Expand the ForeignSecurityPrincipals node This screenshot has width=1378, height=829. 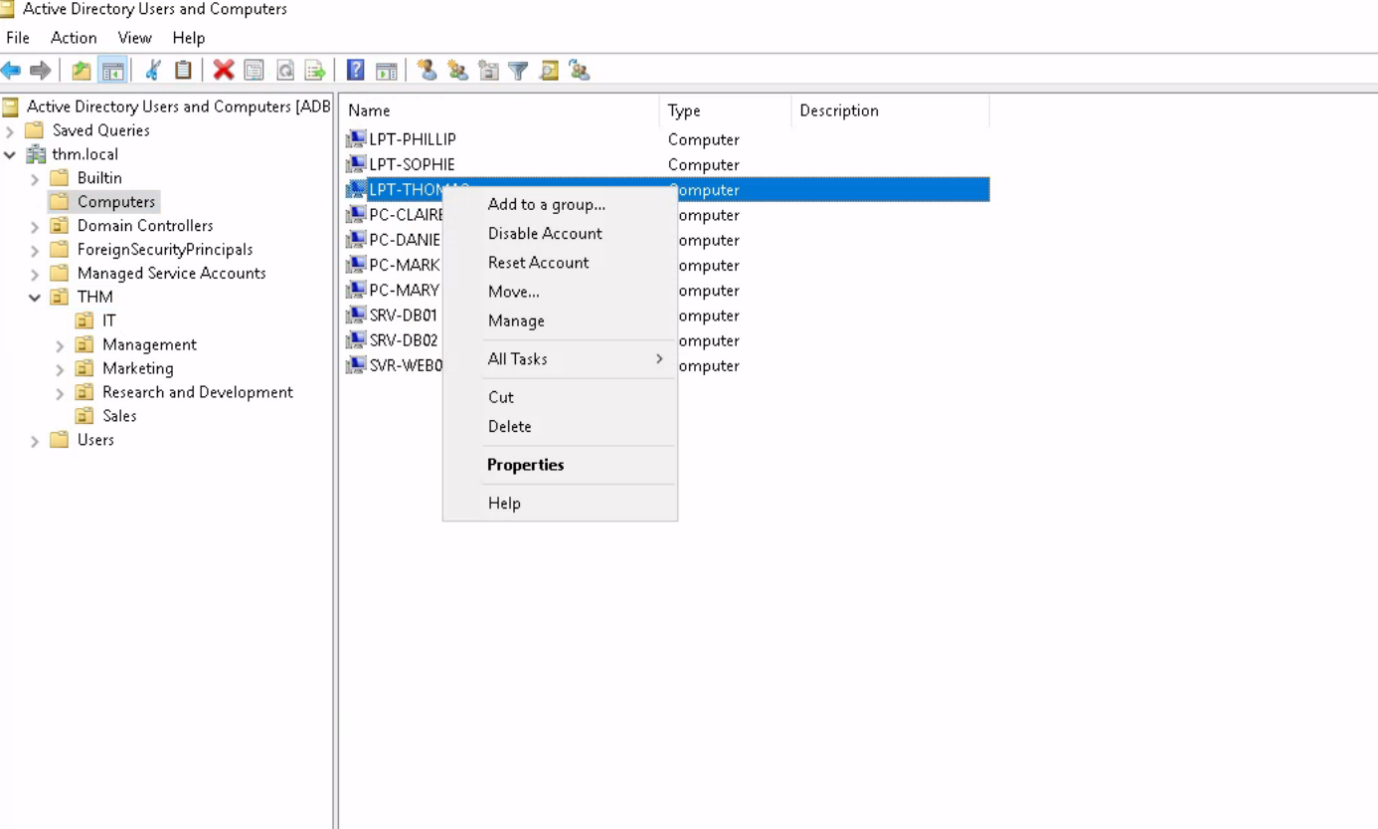[34, 250]
